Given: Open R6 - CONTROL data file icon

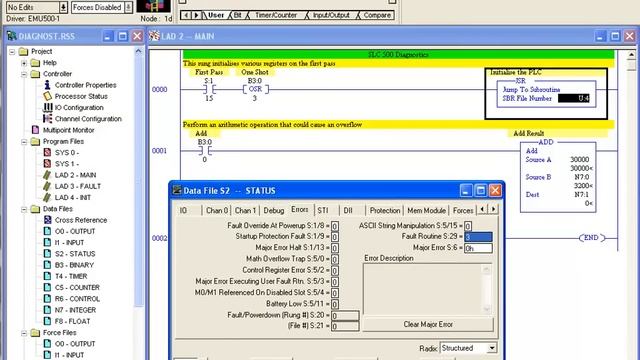Looking at the screenshot, I should pos(47,299).
